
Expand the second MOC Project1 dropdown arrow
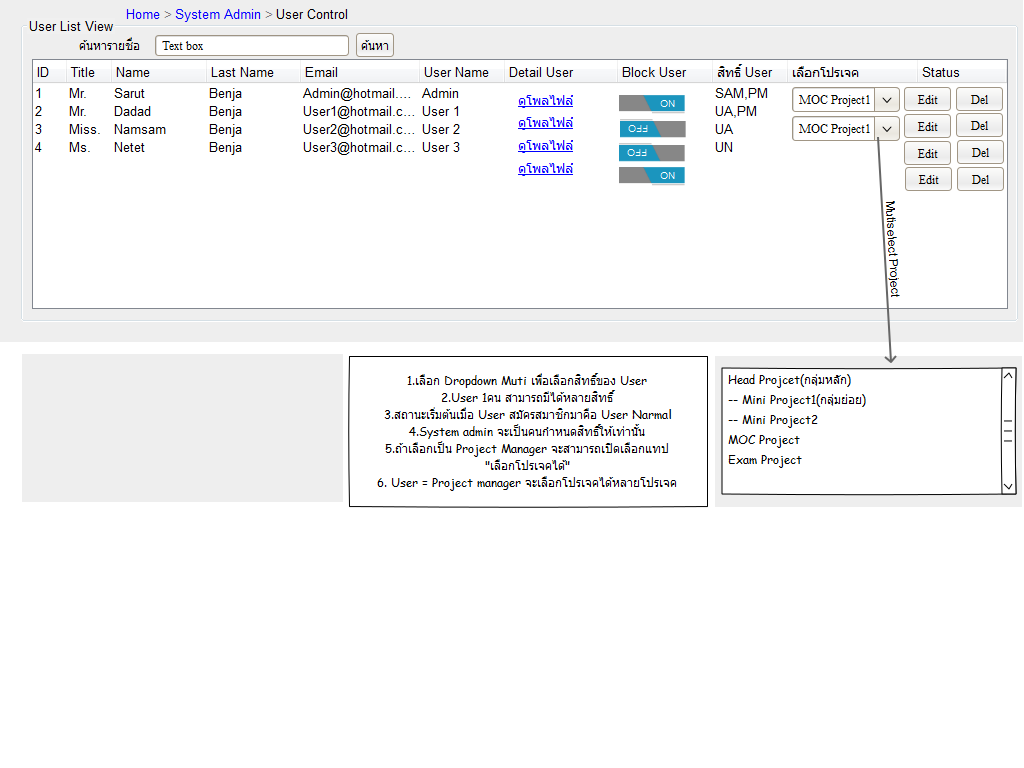[887, 129]
